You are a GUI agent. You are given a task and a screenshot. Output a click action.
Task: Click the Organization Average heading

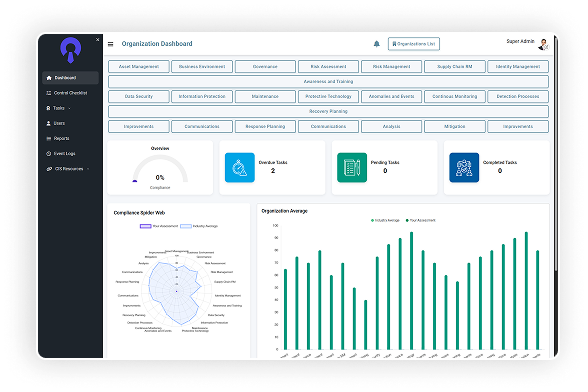click(284, 211)
